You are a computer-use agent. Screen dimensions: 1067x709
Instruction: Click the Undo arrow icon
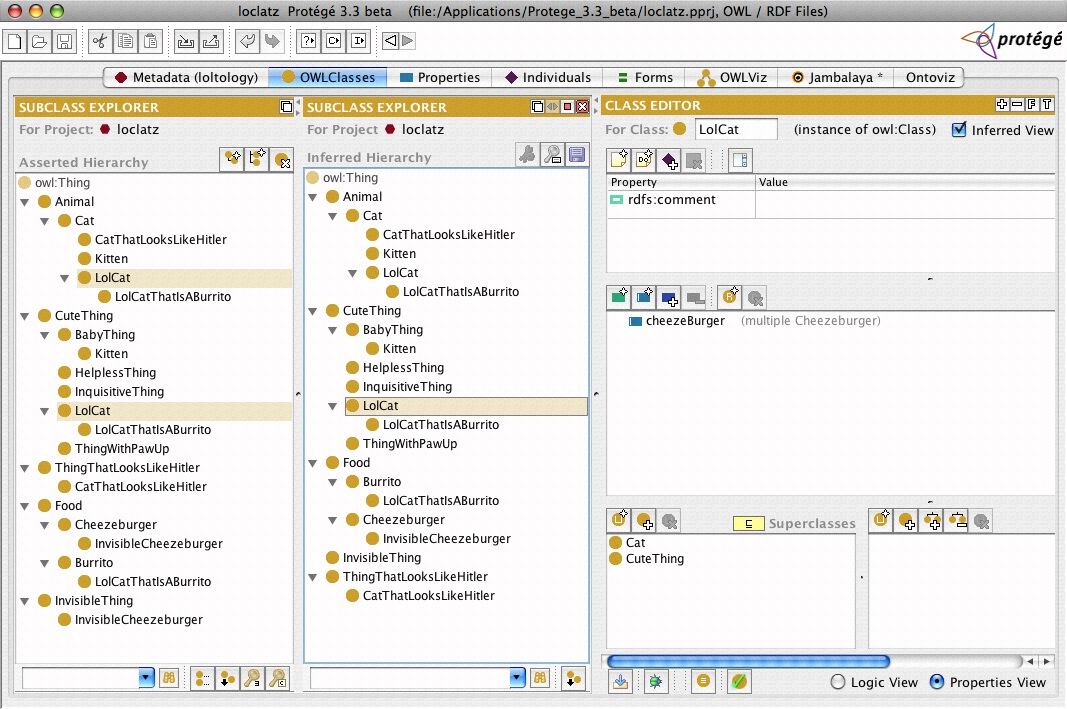tap(247, 41)
